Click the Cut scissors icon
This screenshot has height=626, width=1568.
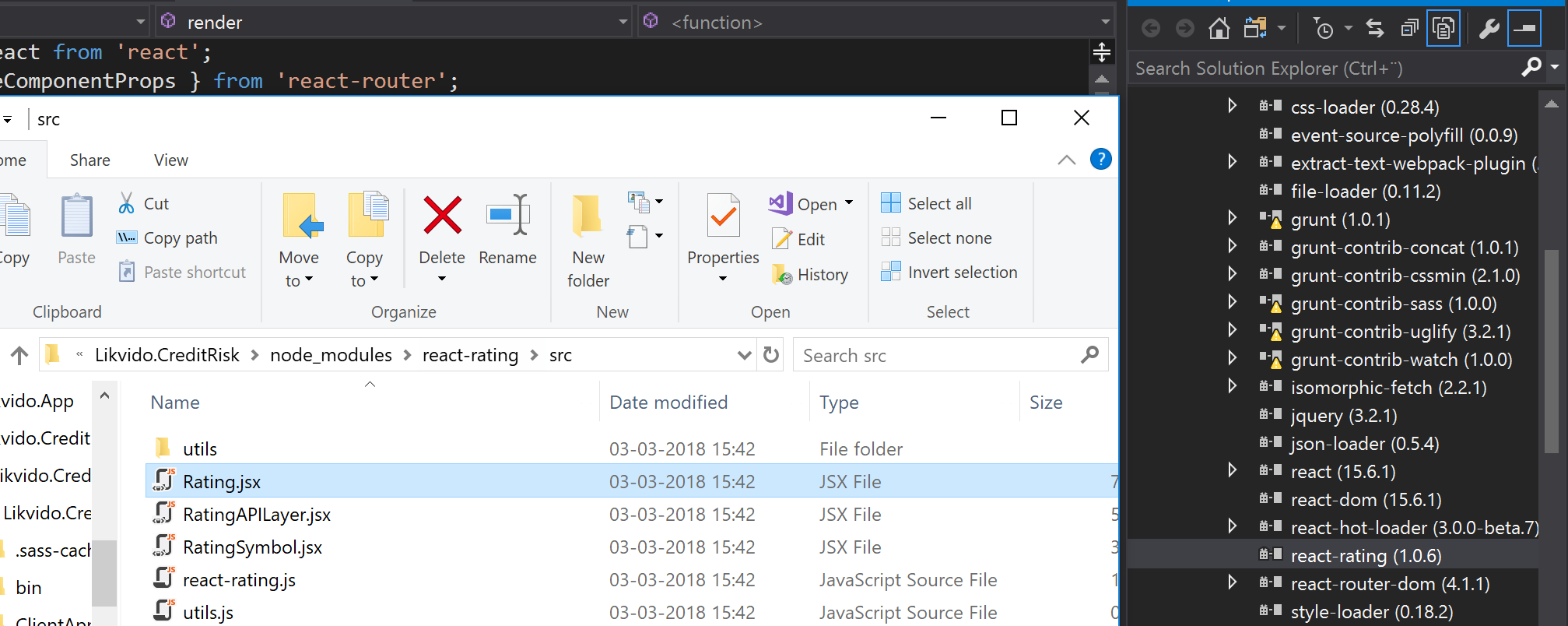pyautogui.click(x=127, y=203)
